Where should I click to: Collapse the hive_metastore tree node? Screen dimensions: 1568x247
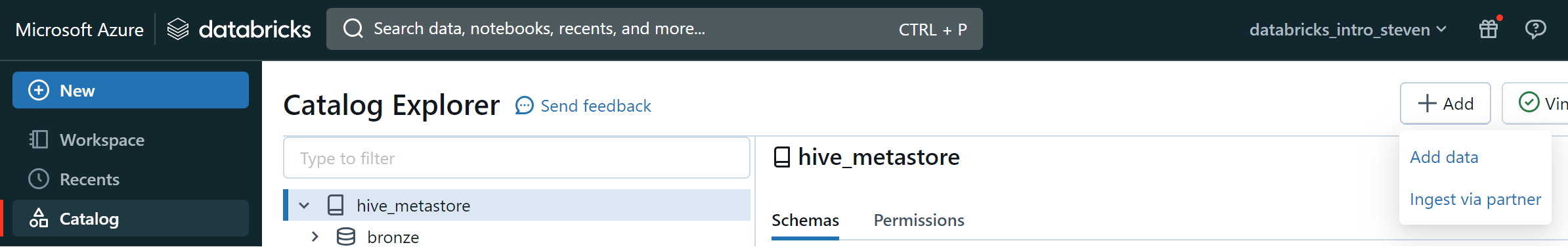click(x=304, y=205)
